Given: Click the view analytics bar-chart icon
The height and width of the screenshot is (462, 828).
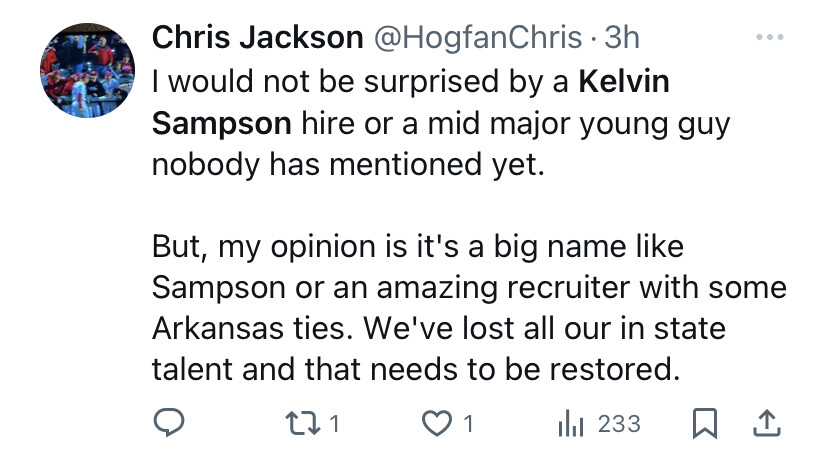Looking at the screenshot, I should tap(569, 424).
